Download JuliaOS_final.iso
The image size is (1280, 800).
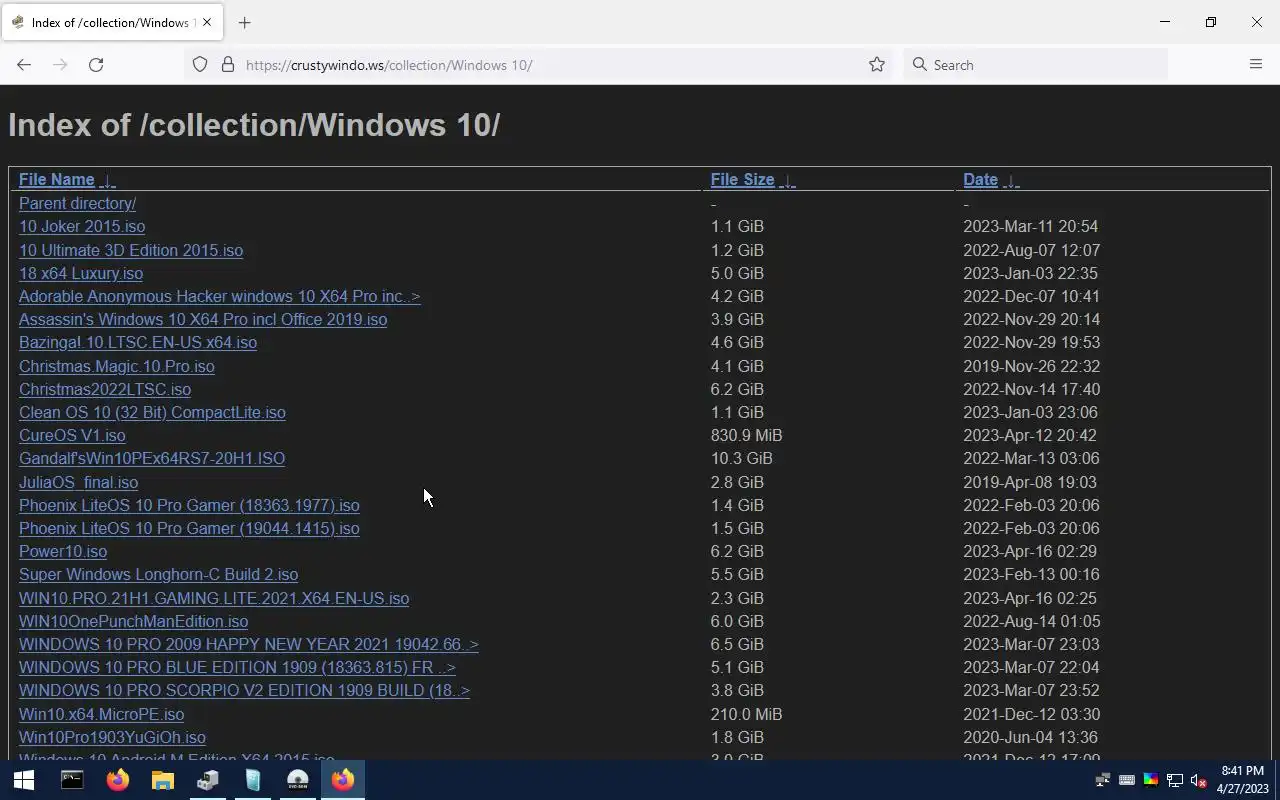tap(79, 482)
